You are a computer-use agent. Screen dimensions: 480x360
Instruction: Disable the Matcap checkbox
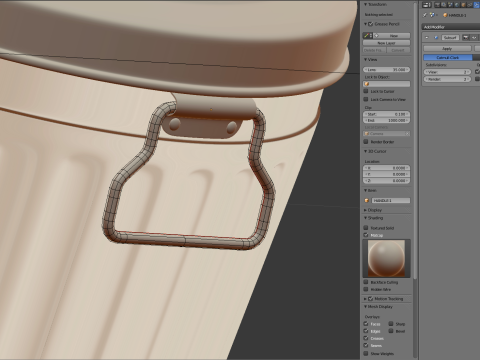coord(366,235)
